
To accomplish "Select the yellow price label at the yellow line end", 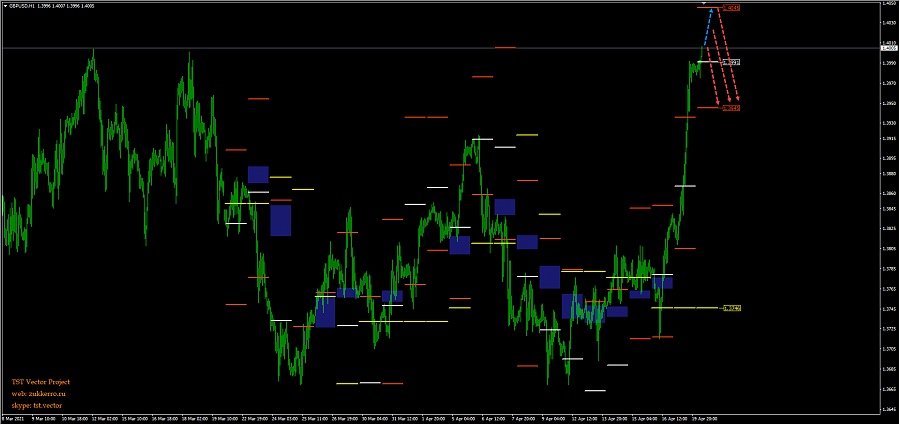I will coord(732,308).
